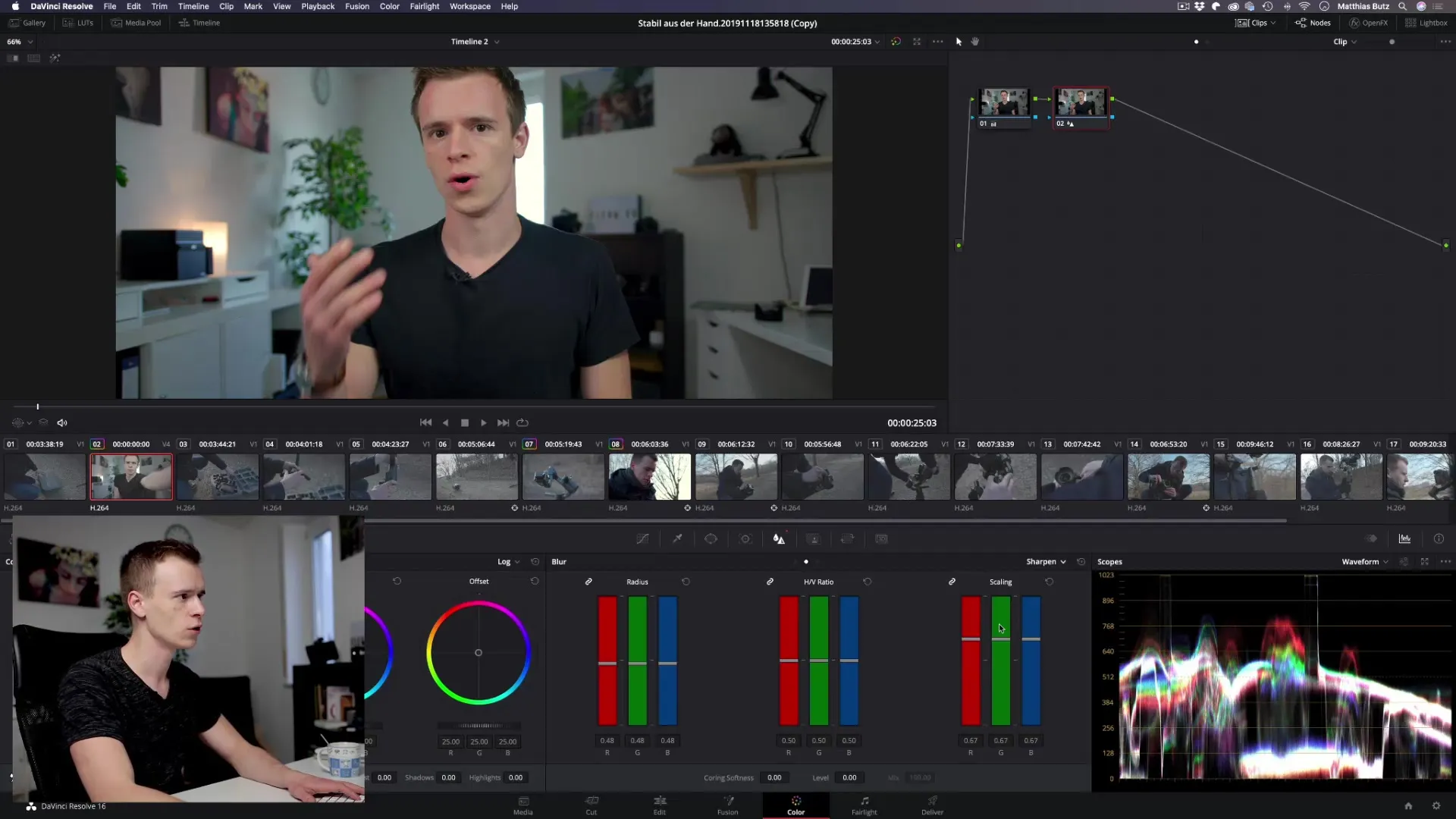This screenshot has width=1456, height=819.
Task: Open the Curves palette icon
Action: pos(642,538)
